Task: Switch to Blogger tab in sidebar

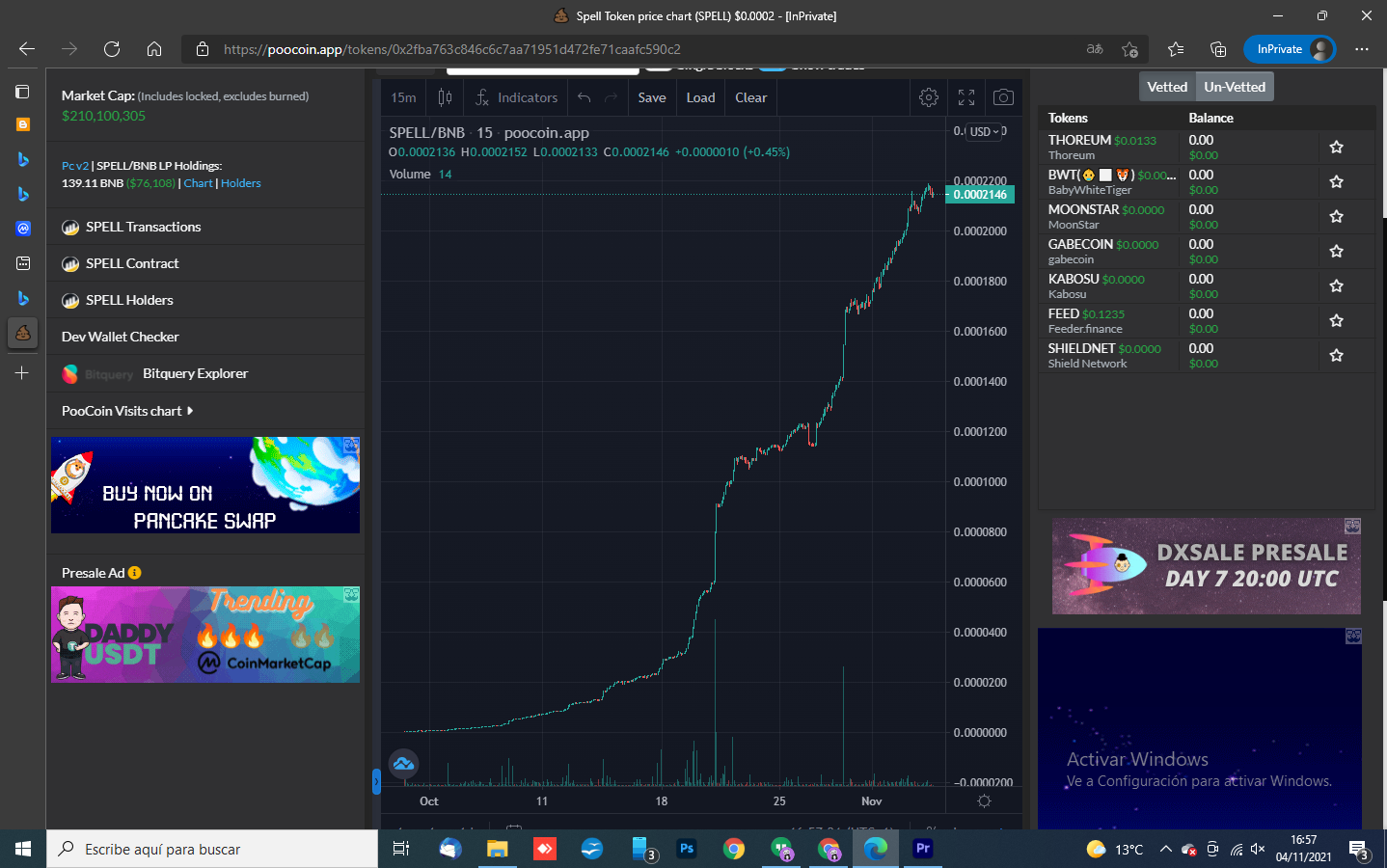Action: pyautogui.click(x=23, y=124)
